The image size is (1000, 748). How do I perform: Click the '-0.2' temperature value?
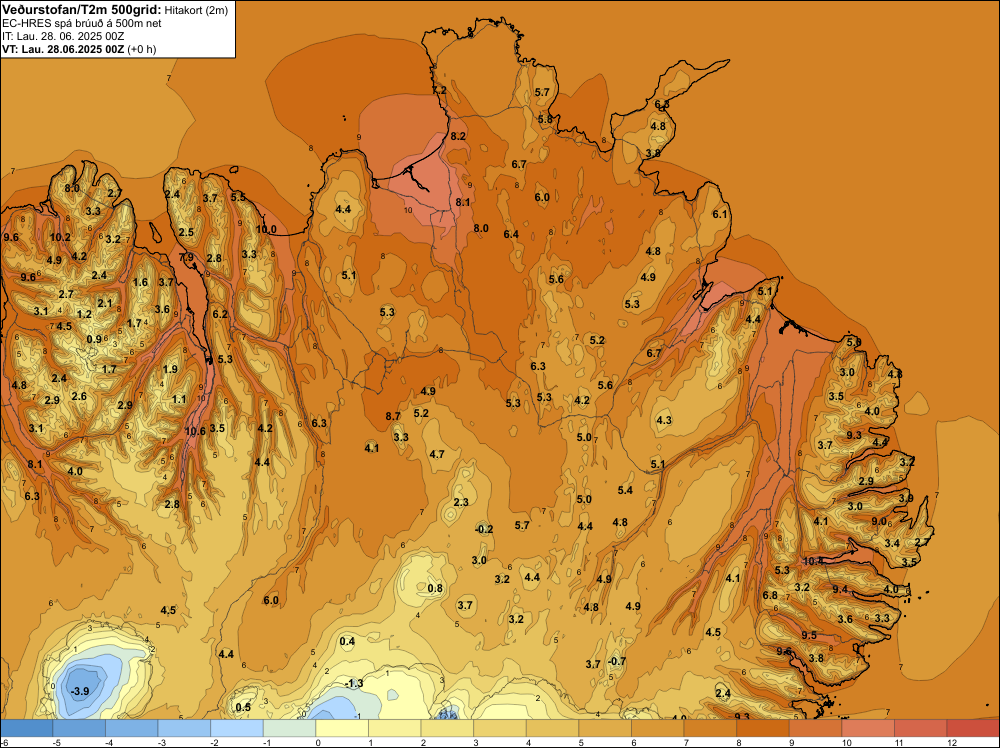484,529
